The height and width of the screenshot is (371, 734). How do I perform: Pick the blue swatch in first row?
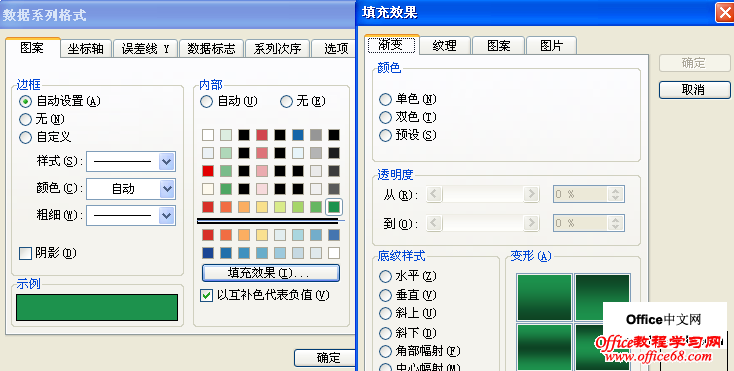tap(298, 135)
